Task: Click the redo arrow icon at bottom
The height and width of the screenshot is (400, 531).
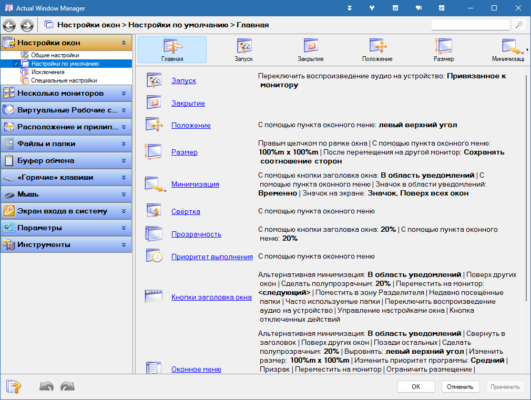Action: tap(67, 386)
